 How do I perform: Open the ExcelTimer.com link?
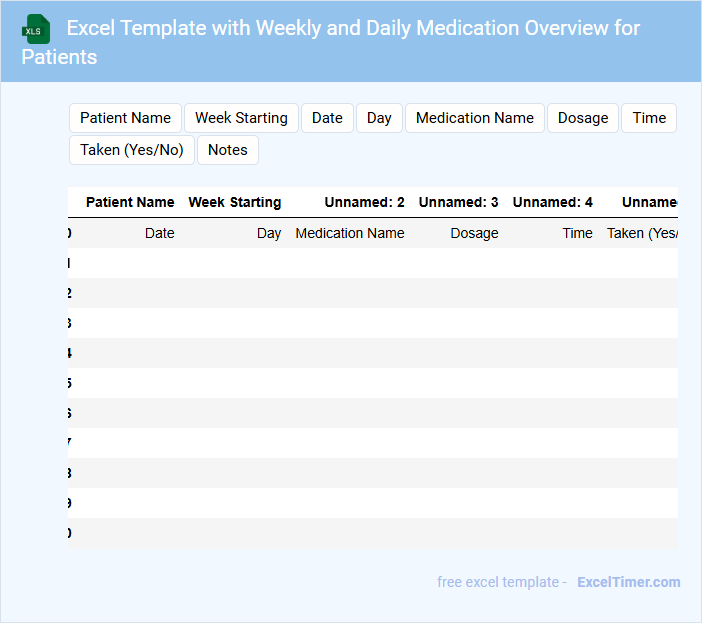pos(628,582)
